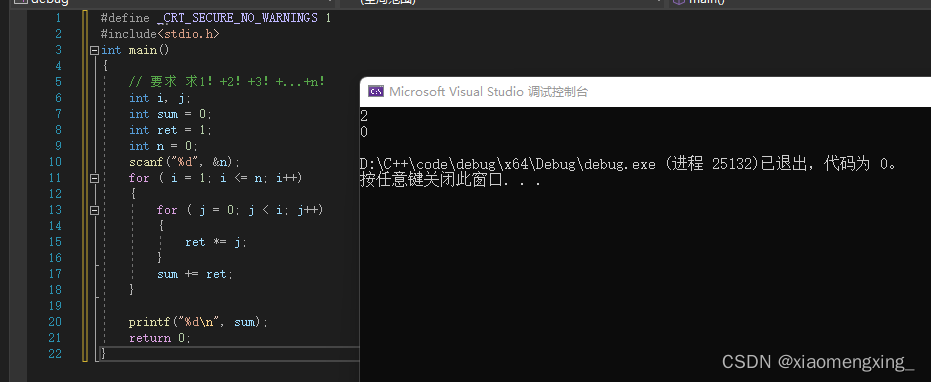This screenshot has height=382, width=931.
Task: Open the global scope dropdown arrow
Action: pyautogui.click(x=661, y=2)
